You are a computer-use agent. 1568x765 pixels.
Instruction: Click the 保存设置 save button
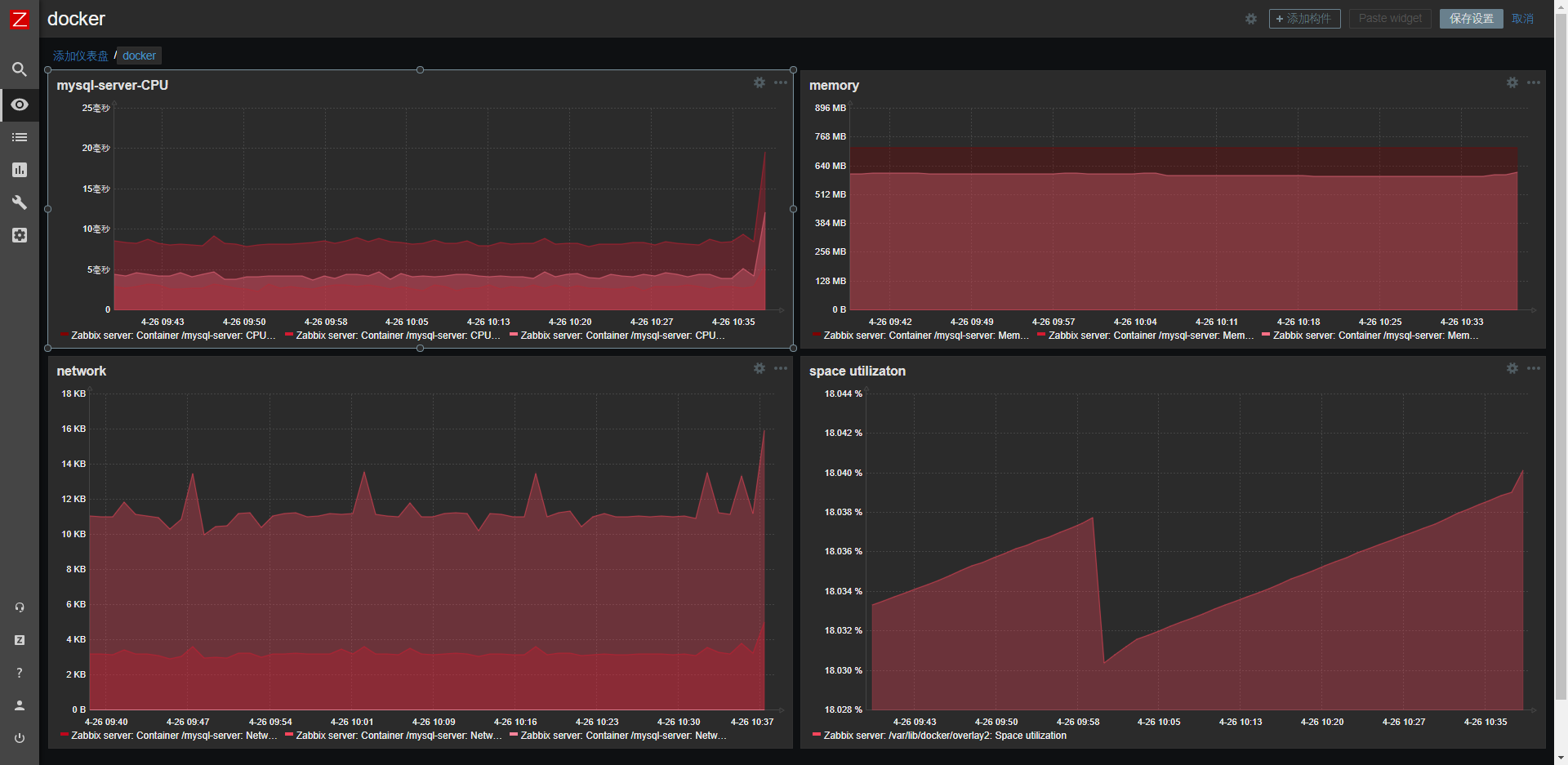[1472, 19]
